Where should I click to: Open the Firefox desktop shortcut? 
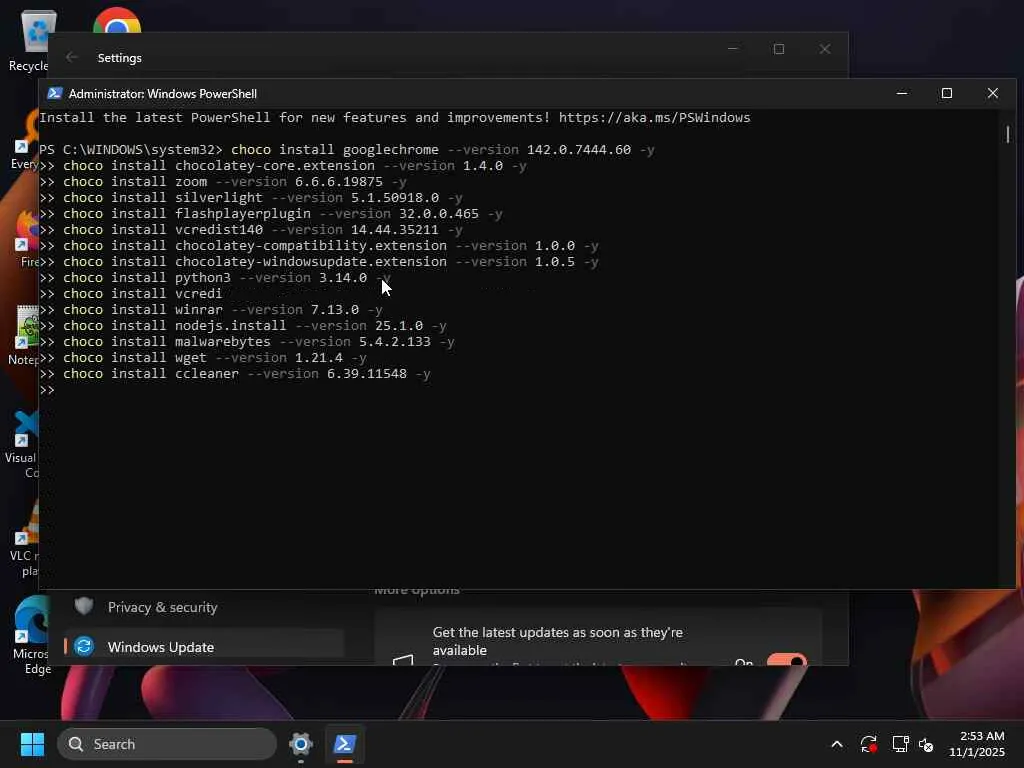point(26,239)
